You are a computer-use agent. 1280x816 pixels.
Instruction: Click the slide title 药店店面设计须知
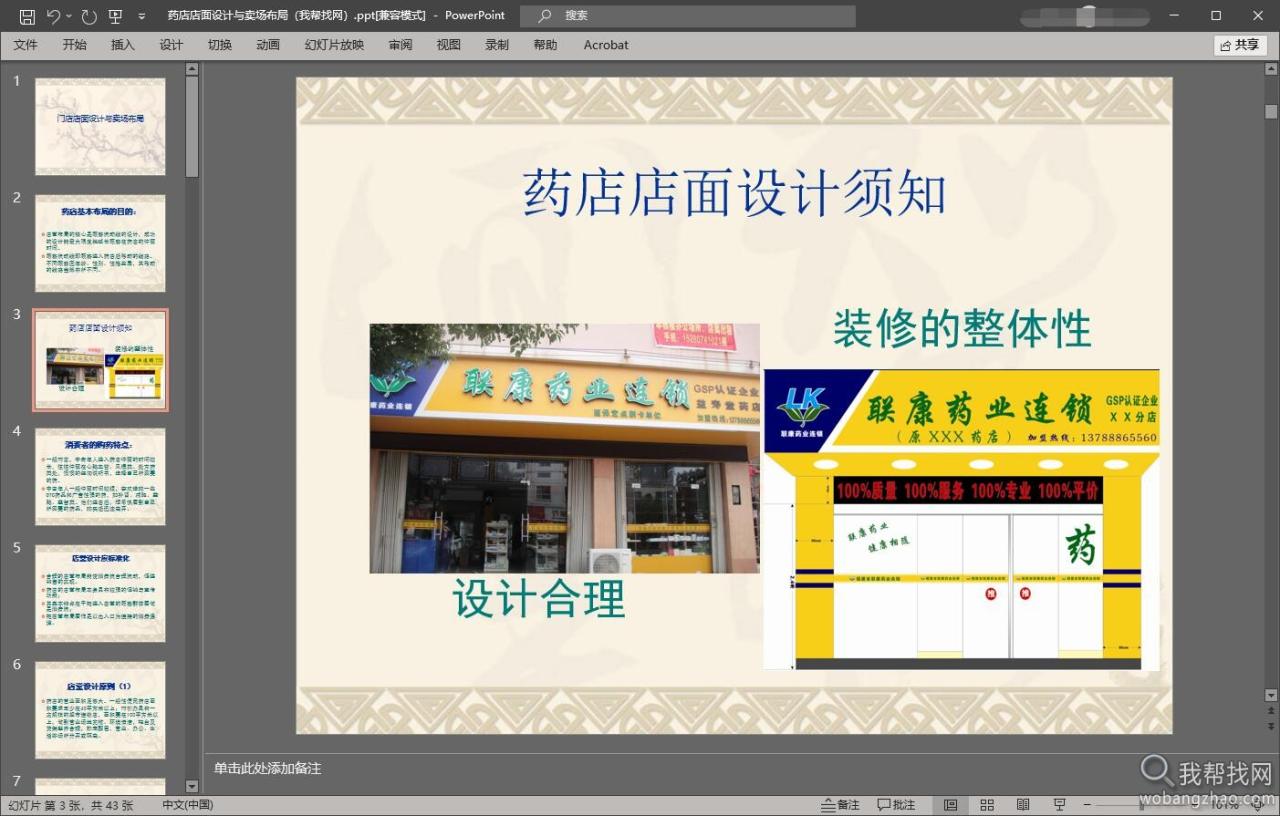[x=735, y=192]
